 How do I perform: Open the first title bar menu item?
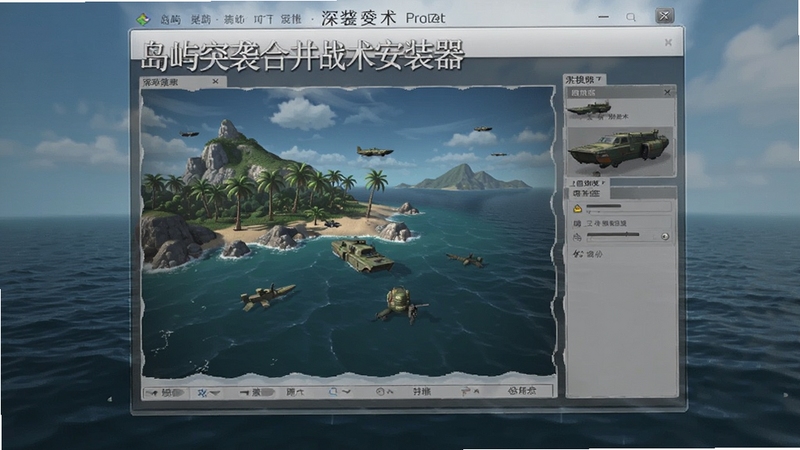pyautogui.click(x=170, y=19)
